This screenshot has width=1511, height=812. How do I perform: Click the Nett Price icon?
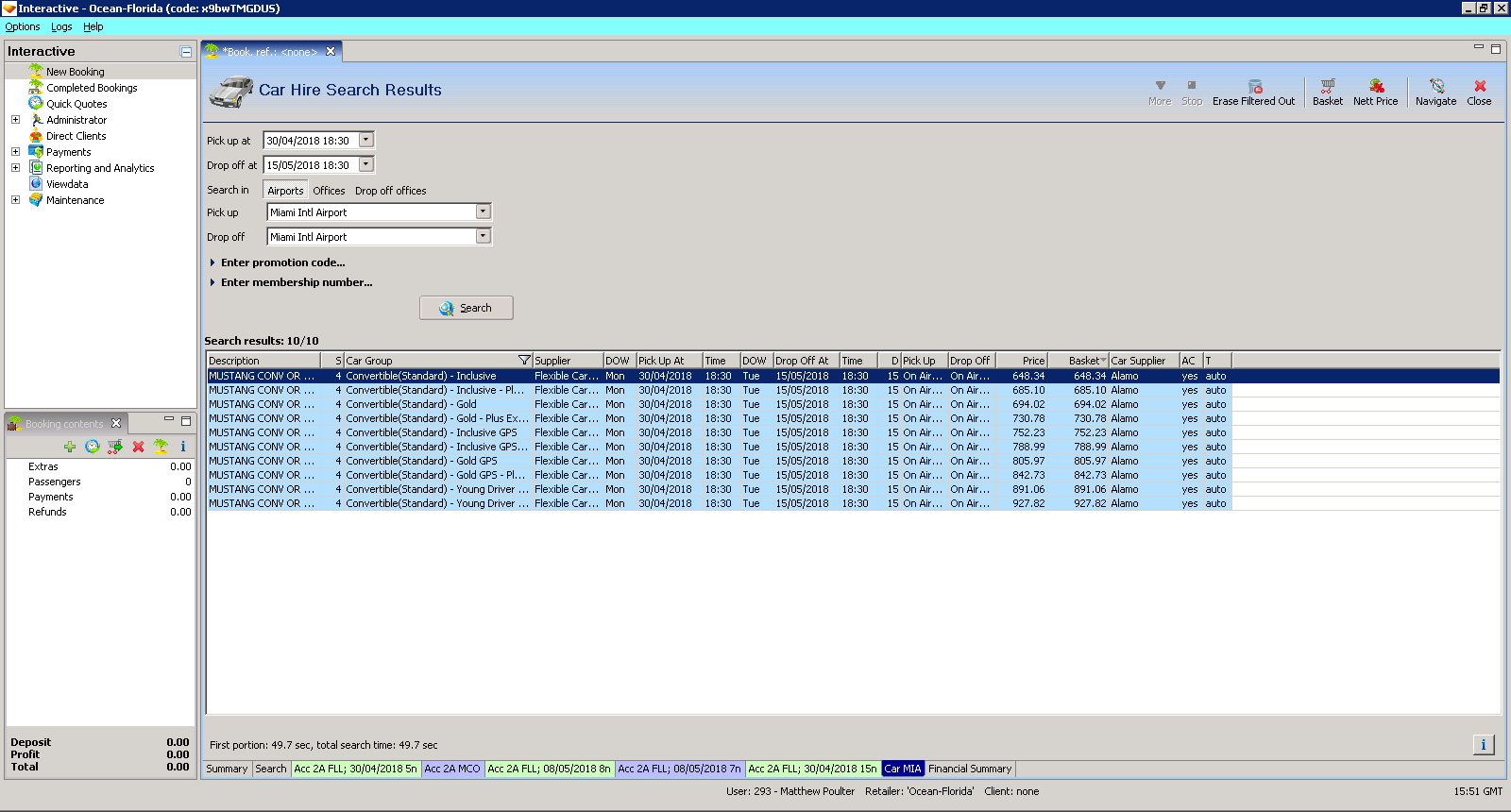click(x=1376, y=86)
